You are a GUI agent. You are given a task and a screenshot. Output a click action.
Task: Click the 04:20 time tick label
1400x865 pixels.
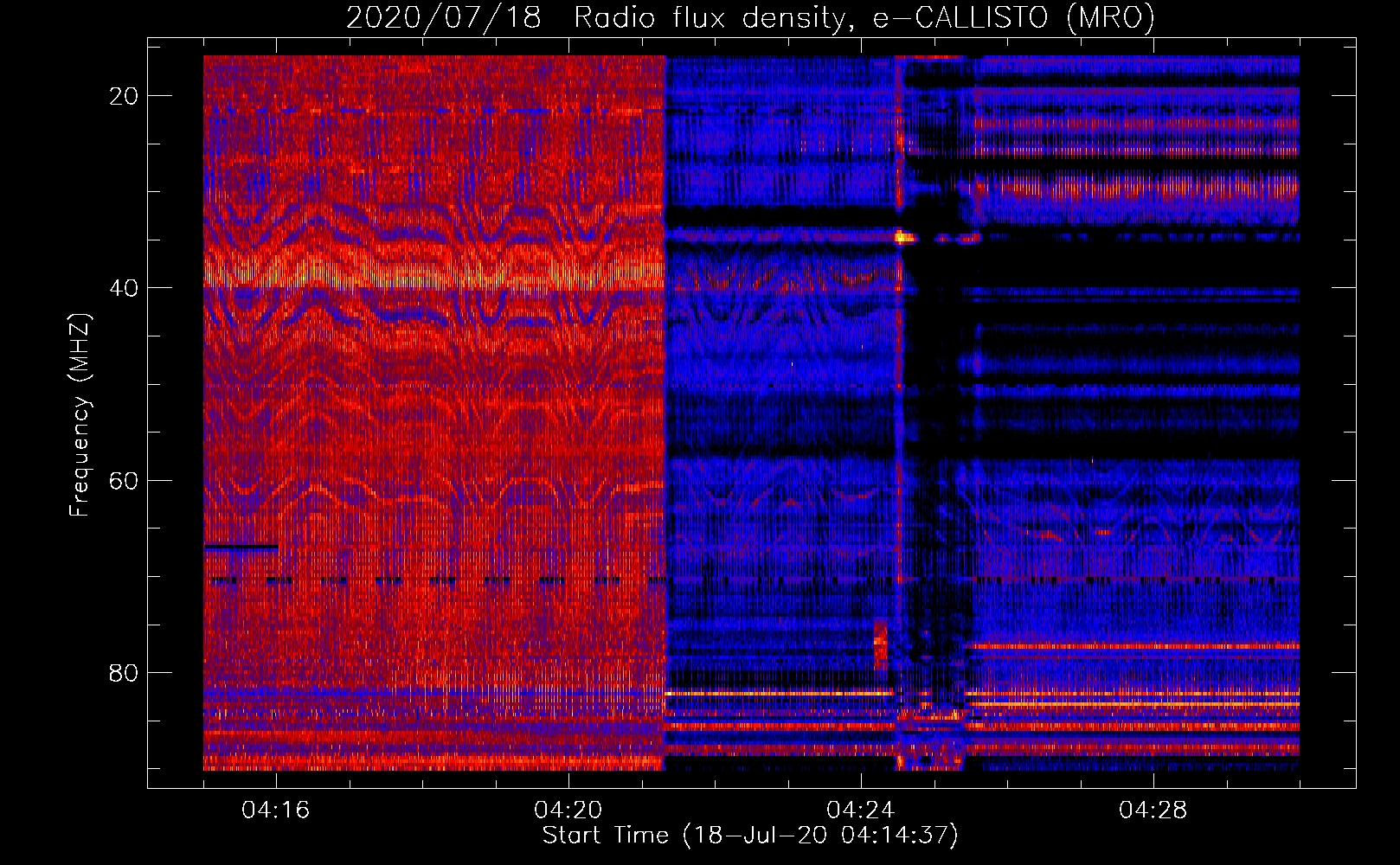coord(568,811)
